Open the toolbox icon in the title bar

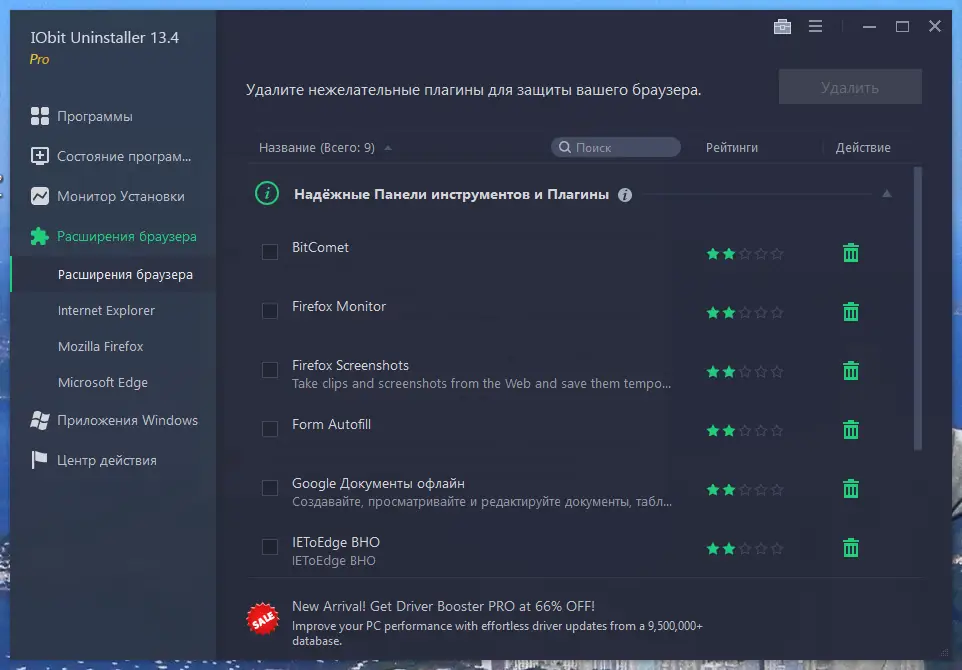782,26
